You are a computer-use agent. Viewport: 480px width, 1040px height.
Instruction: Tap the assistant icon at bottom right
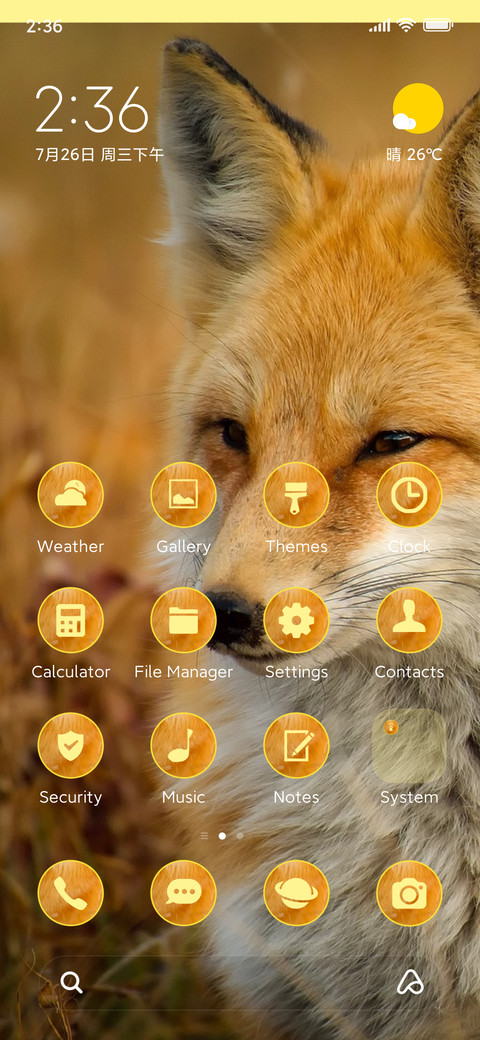coord(410,982)
